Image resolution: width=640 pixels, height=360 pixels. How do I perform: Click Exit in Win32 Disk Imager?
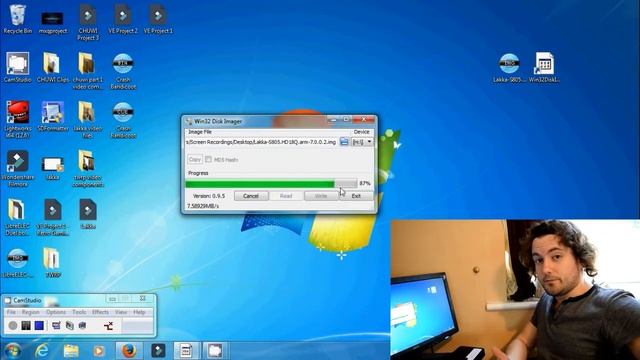[356, 196]
